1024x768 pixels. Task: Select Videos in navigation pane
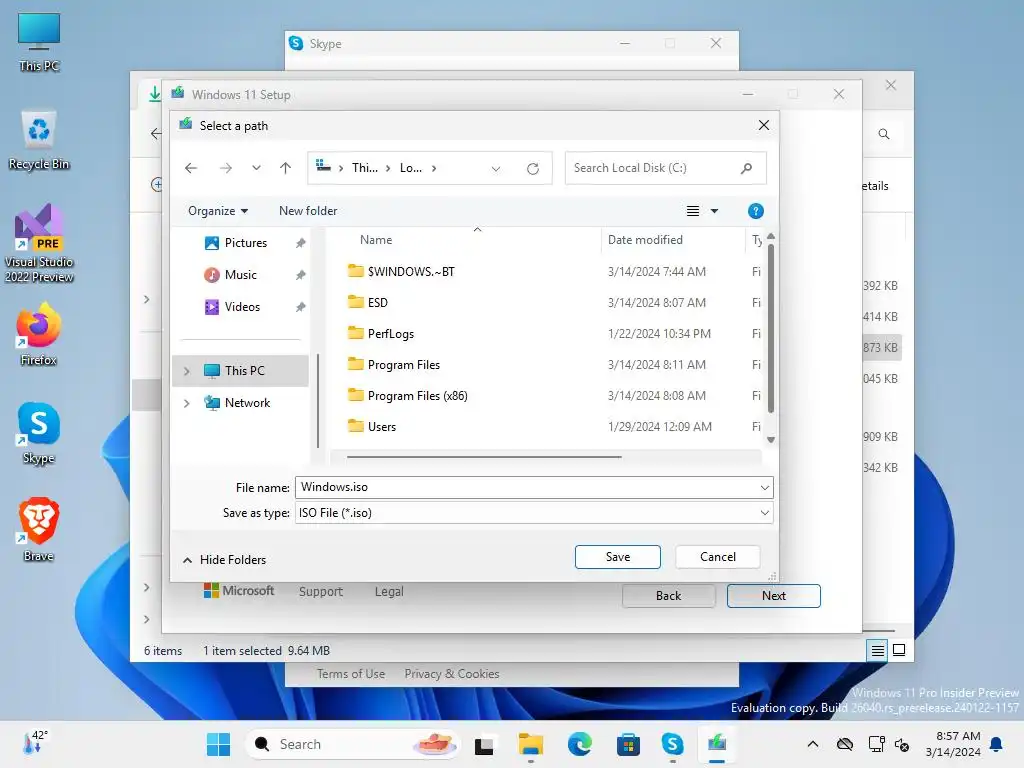click(x=242, y=307)
